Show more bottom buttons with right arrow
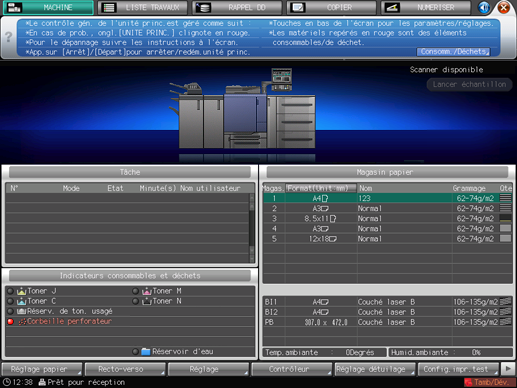This screenshot has height=388, width=517. (x=508, y=369)
